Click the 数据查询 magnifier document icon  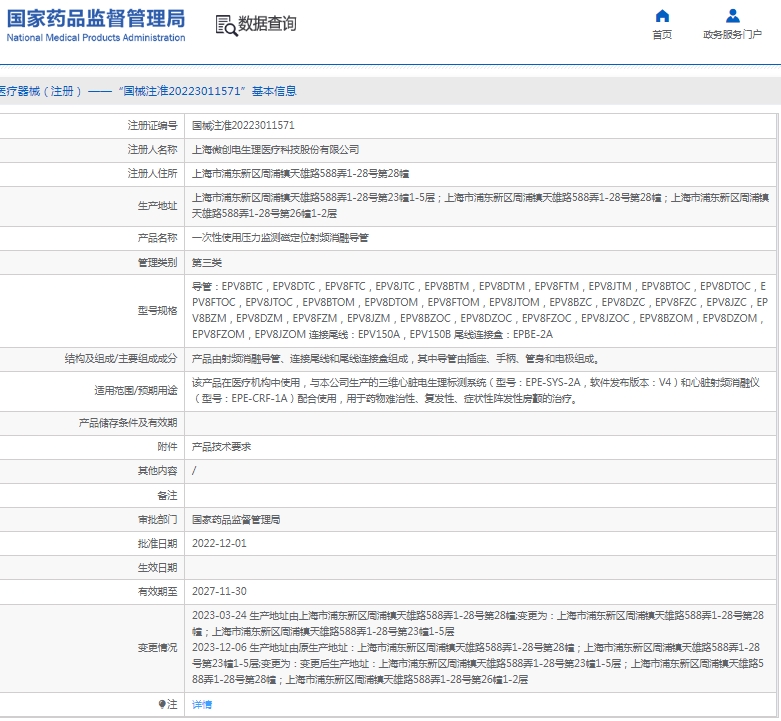(x=226, y=25)
